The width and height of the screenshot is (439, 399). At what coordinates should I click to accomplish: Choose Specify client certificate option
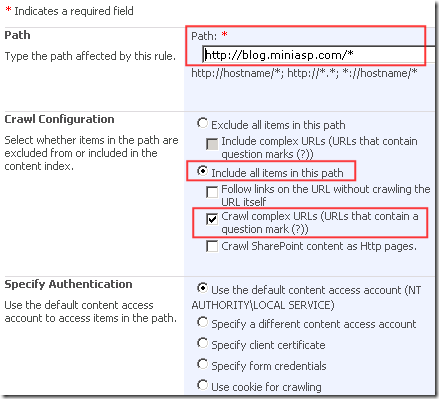coord(202,343)
